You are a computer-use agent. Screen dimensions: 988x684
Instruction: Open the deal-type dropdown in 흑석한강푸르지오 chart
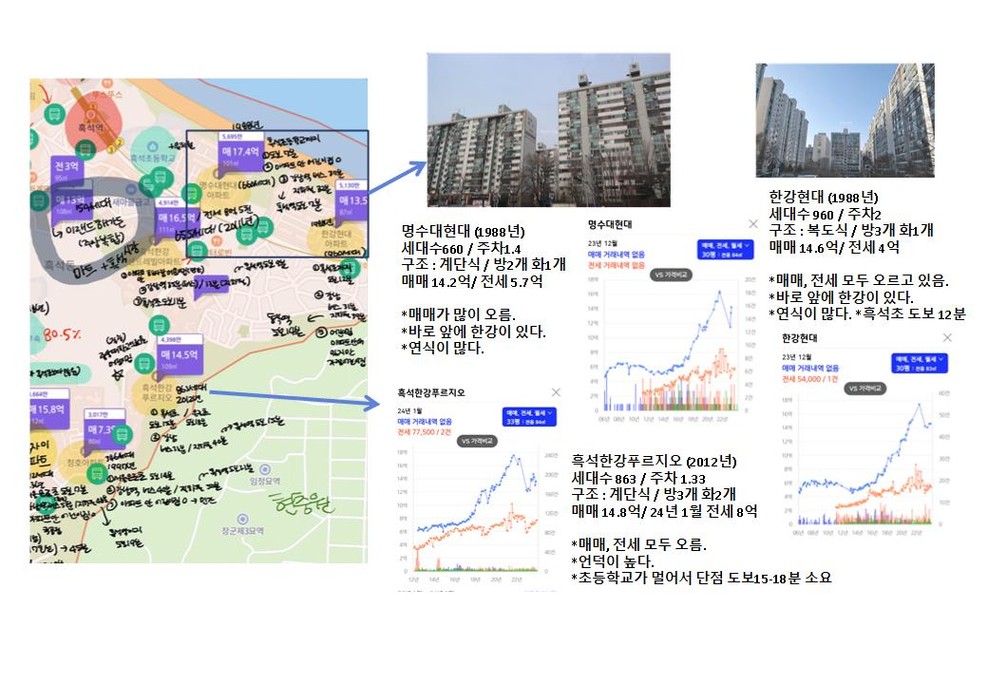click(x=529, y=417)
